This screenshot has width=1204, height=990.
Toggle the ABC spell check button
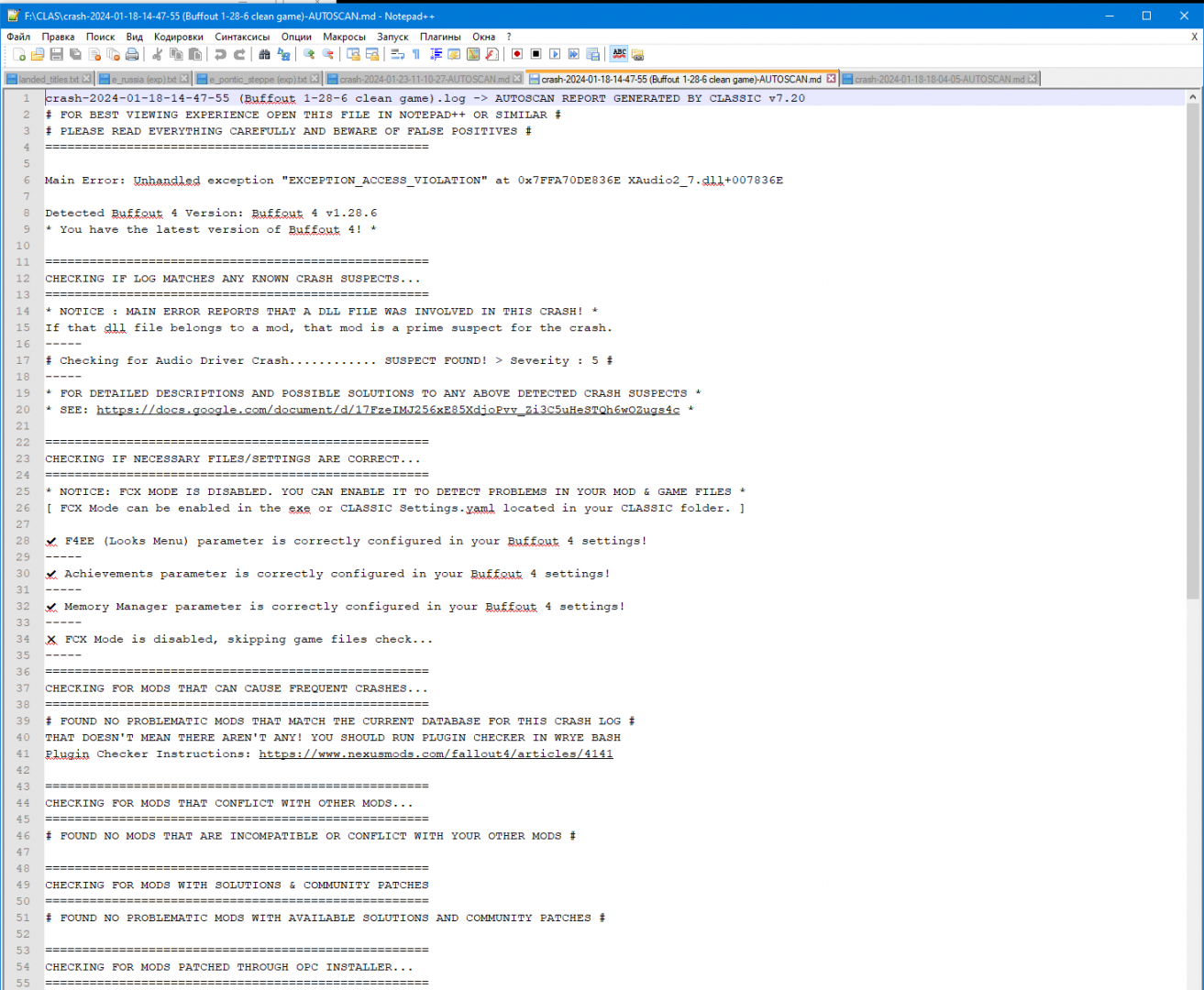point(619,55)
